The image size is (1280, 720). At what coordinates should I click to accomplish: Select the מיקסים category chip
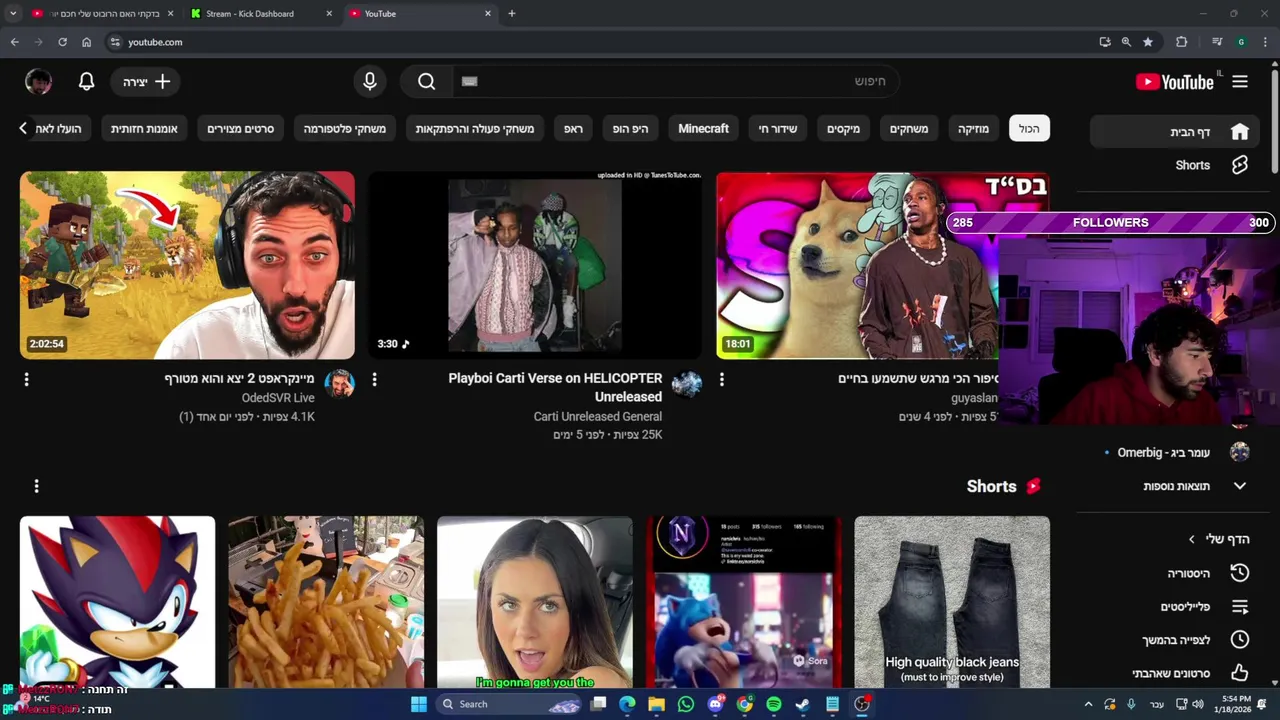click(x=843, y=129)
